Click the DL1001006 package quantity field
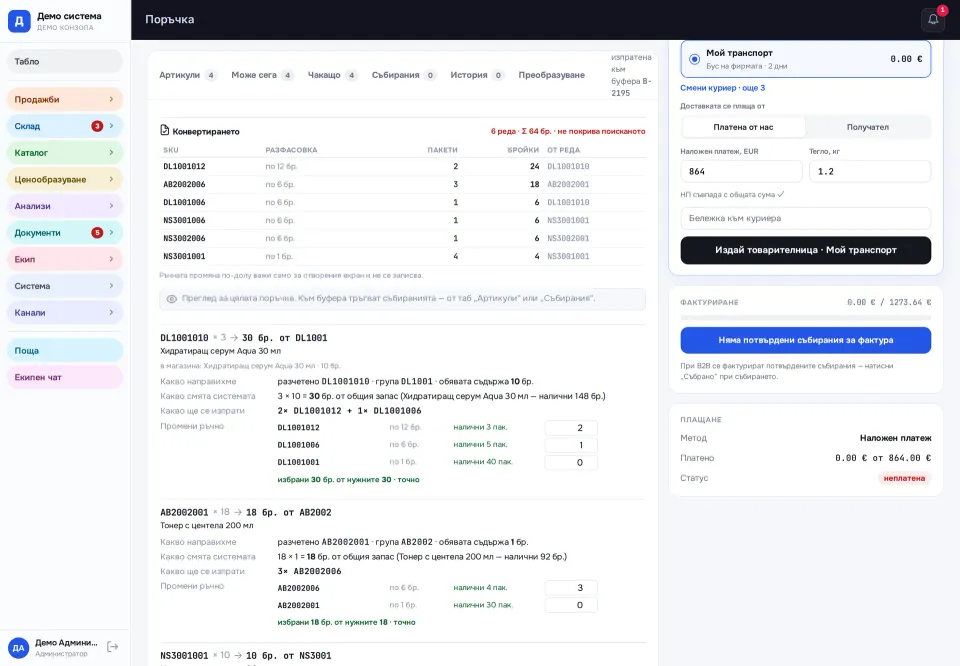The height and width of the screenshot is (666, 960). click(571, 445)
